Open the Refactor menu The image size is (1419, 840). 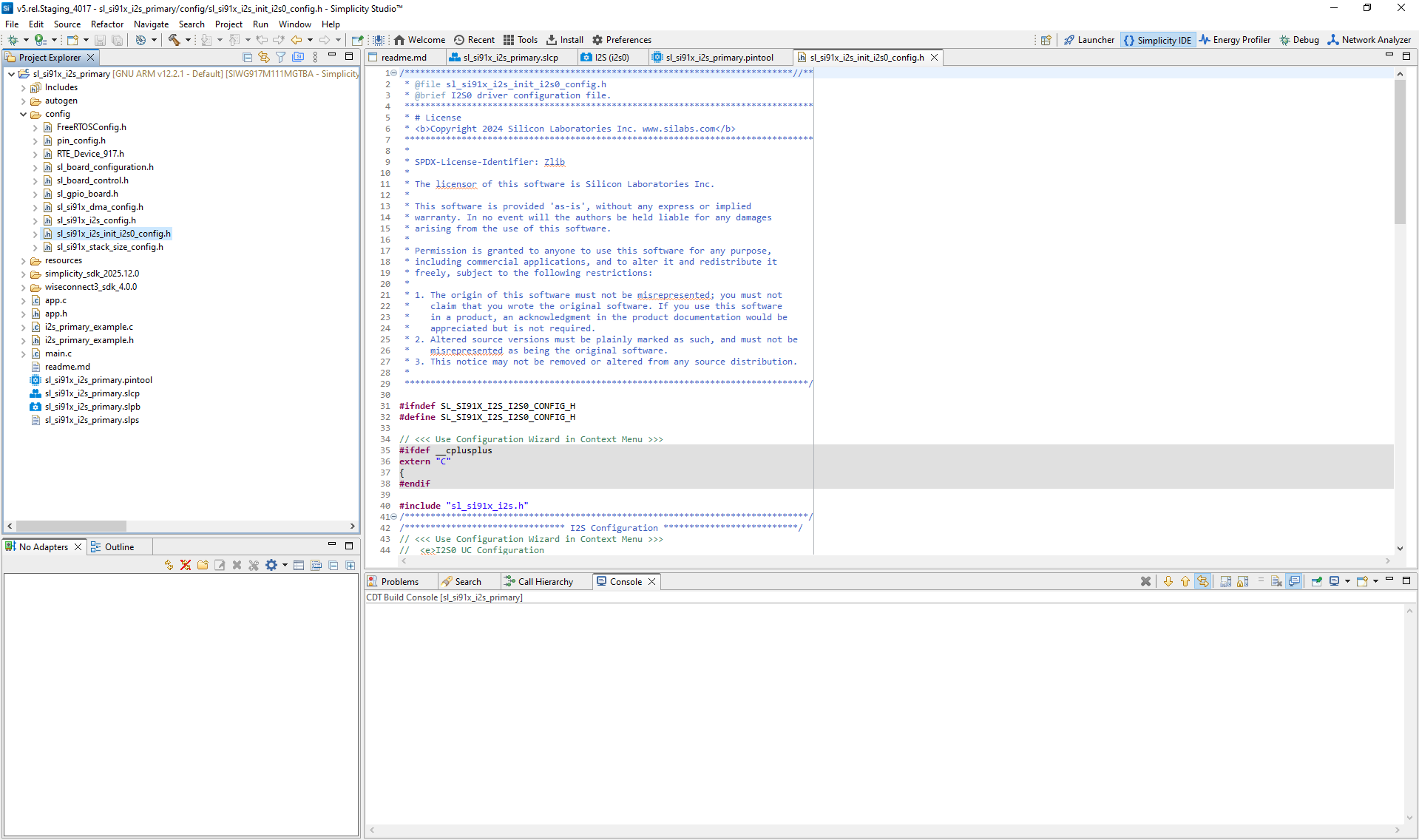pyautogui.click(x=106, y=24)
